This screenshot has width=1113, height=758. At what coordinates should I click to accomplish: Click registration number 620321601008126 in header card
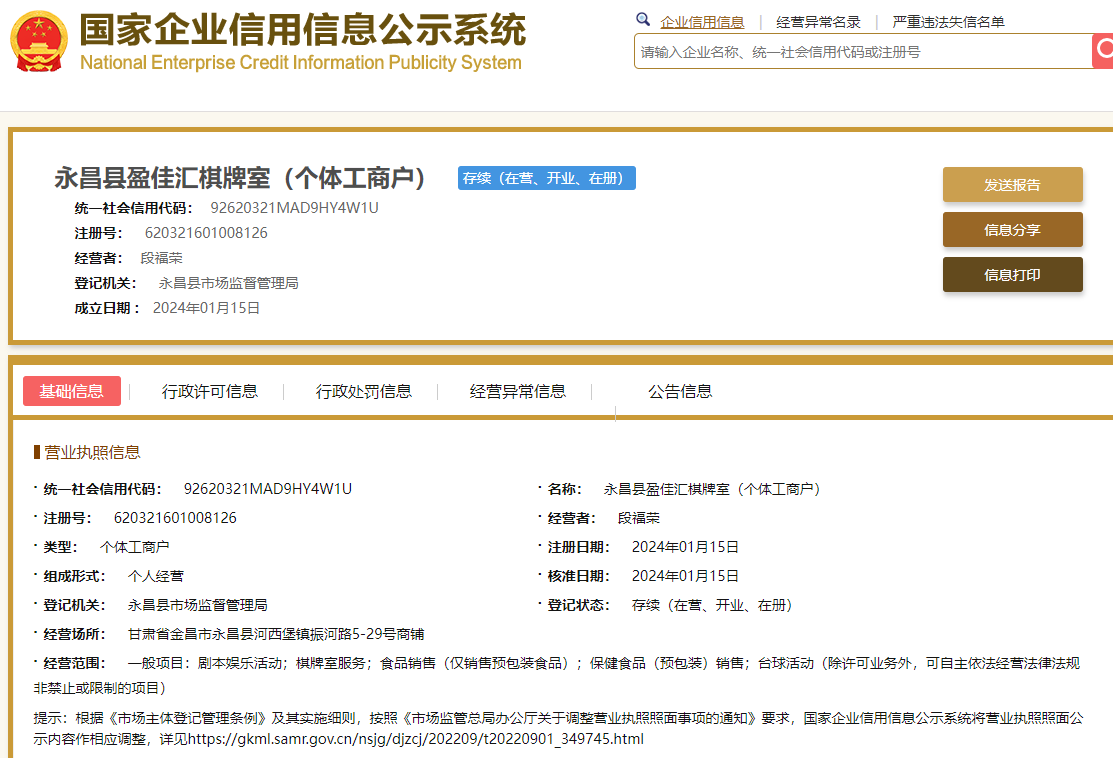[206, 233]
